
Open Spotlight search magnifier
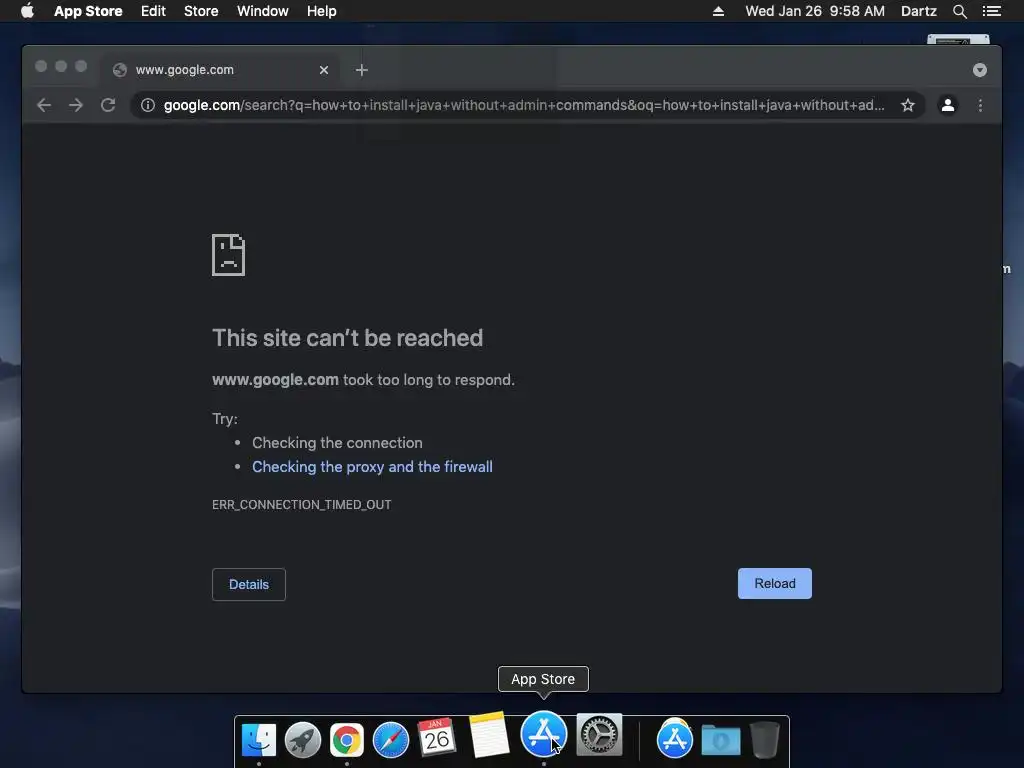tap(959, 11)
